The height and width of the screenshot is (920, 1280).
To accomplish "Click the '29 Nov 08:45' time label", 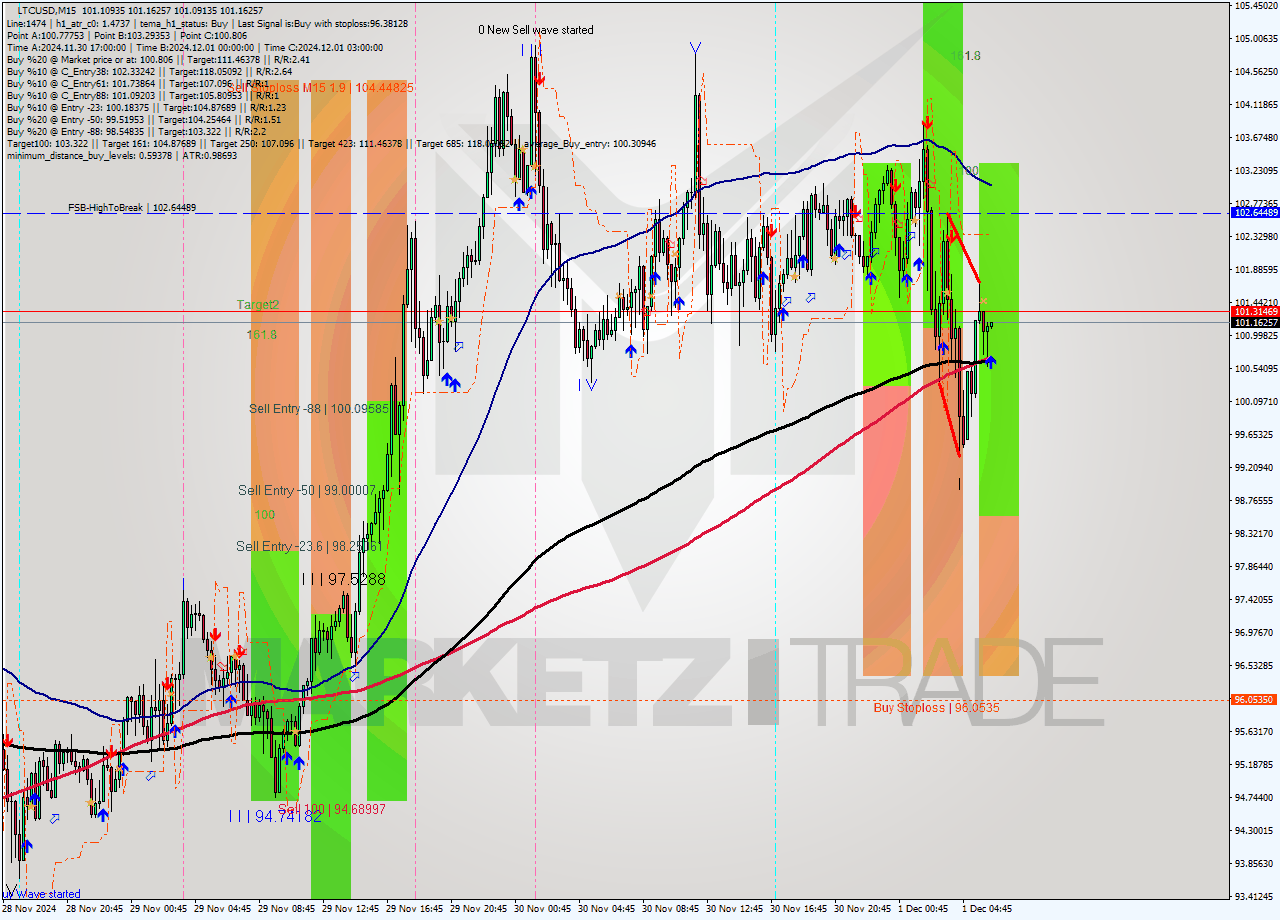I will click(x=287, y=909).
